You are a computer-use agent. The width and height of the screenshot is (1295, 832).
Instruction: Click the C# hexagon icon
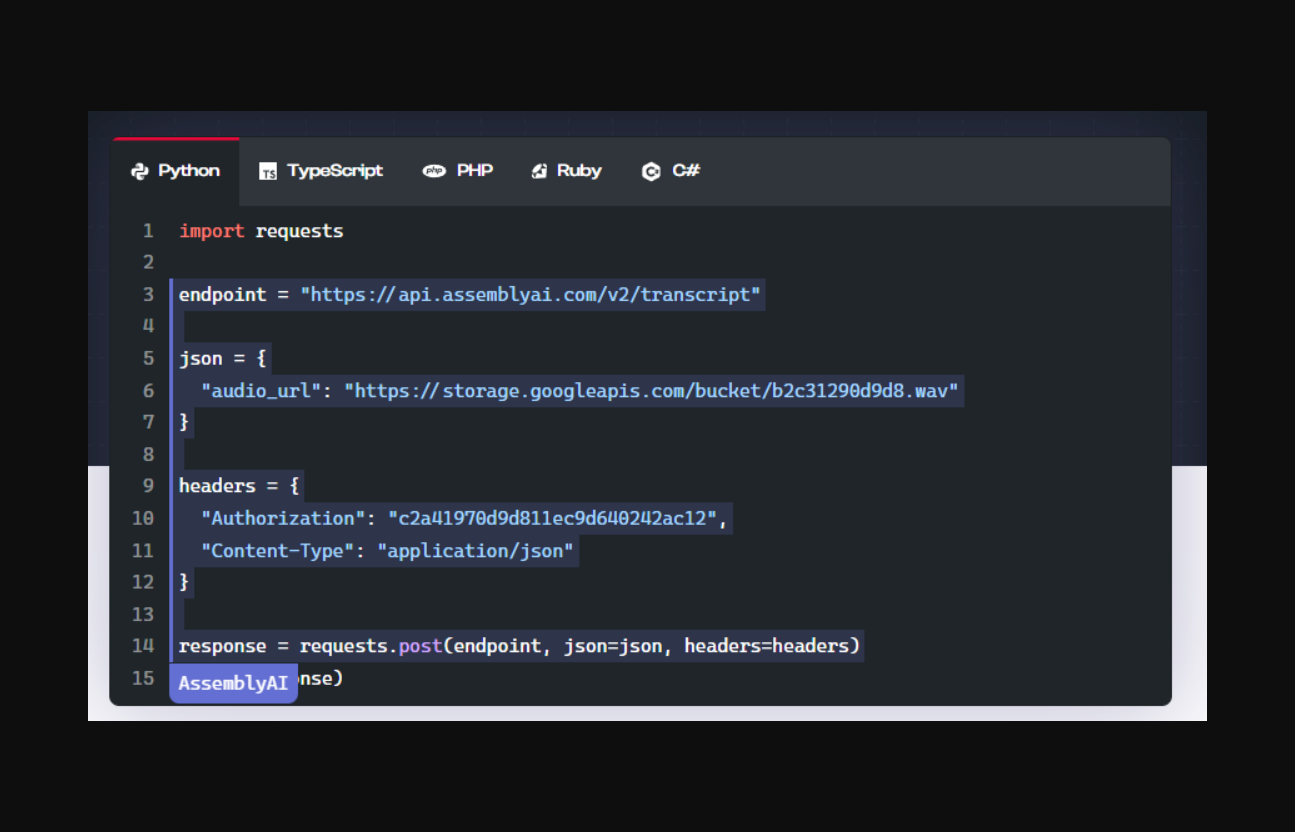pyautogui.click(x=651, y=172)
